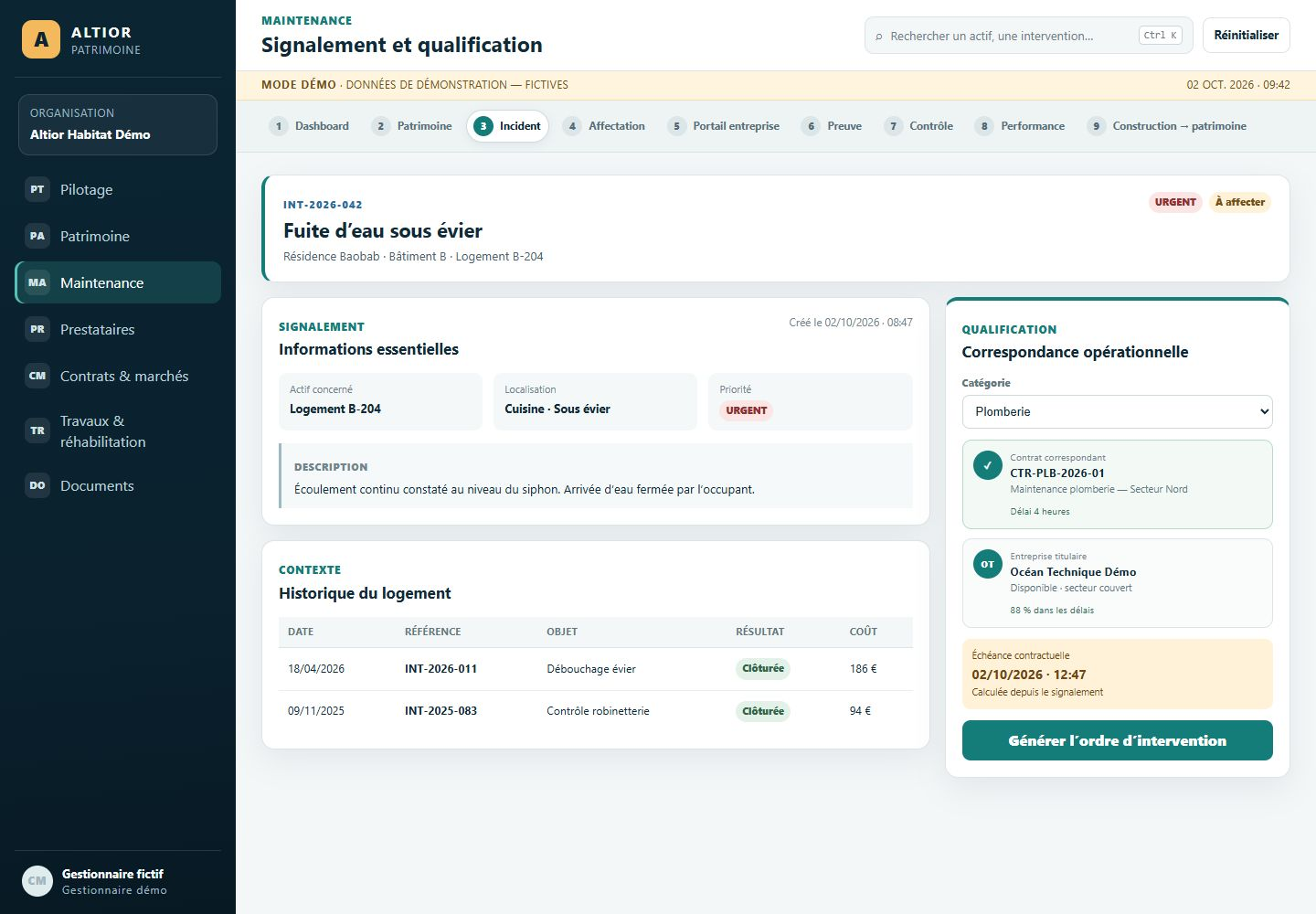Click the Résultat column header

pos(759,632)
